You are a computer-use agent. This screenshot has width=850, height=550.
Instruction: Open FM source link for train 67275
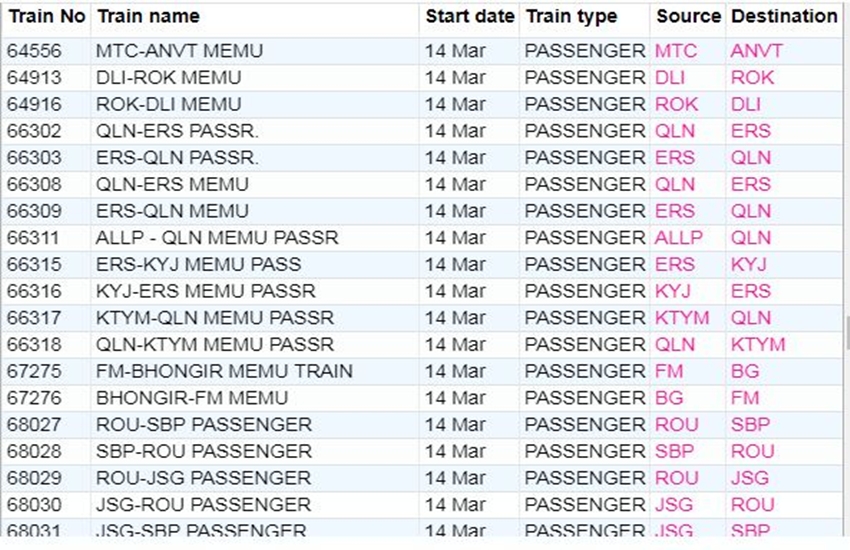coord(669,371)
